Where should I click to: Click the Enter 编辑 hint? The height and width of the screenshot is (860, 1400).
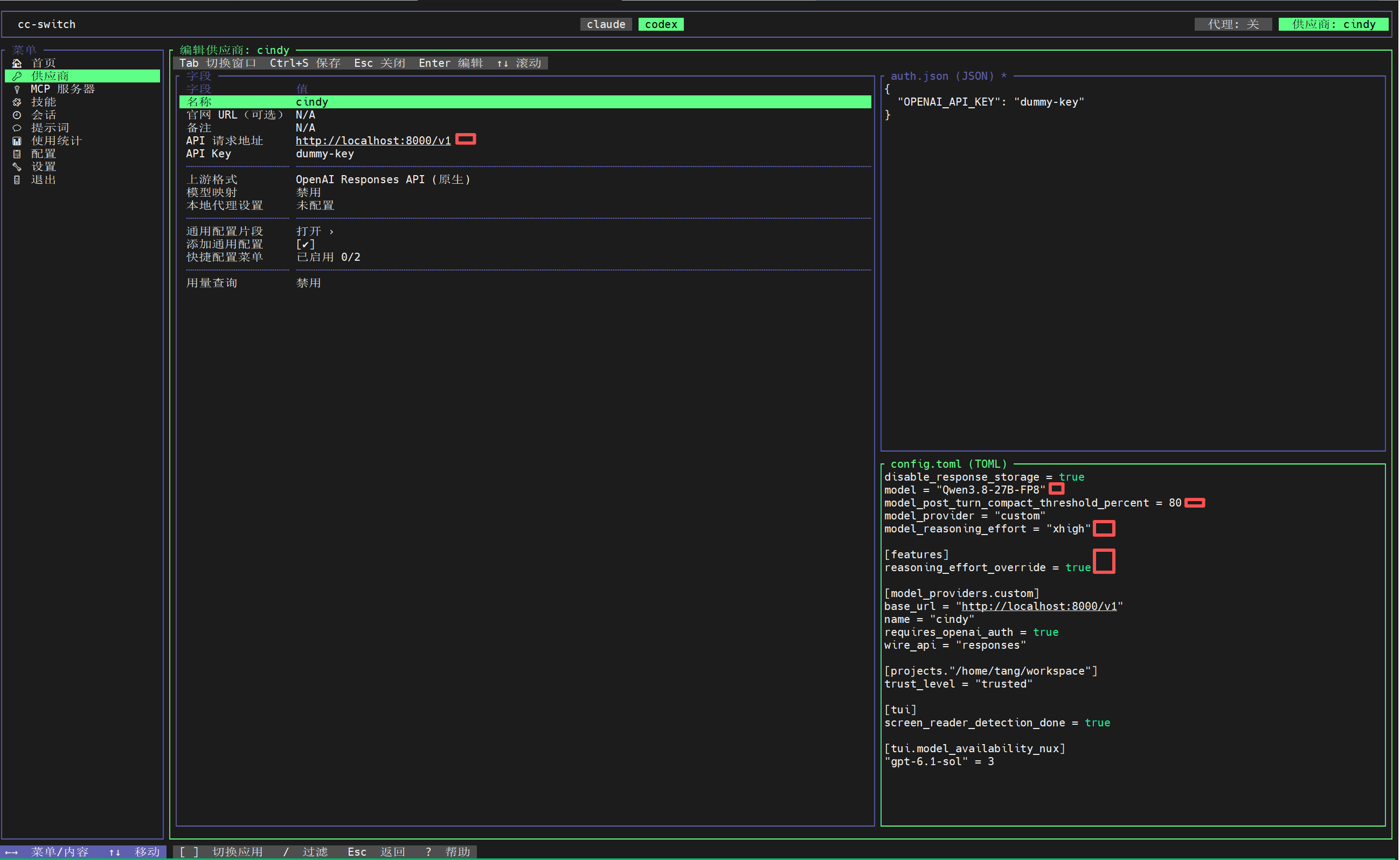(x=451, y=63)
